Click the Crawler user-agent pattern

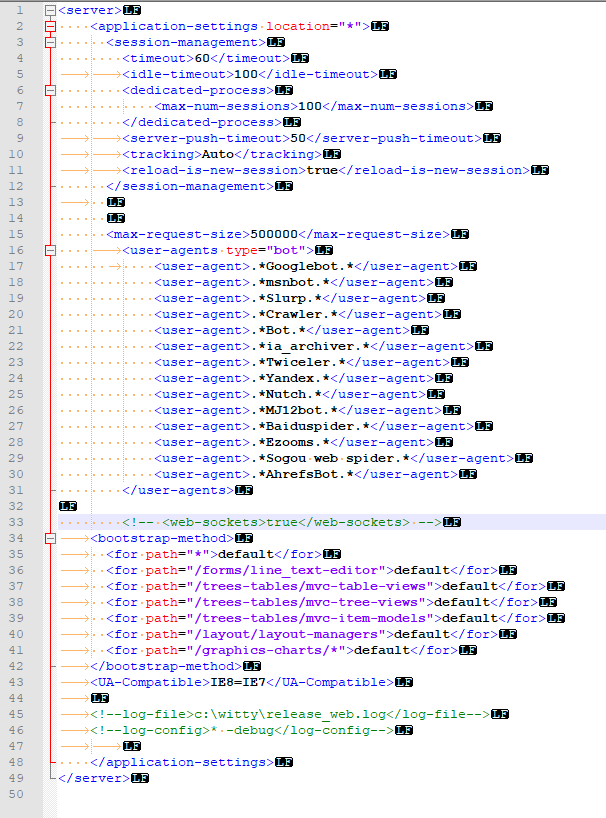(x=295, y=315)
